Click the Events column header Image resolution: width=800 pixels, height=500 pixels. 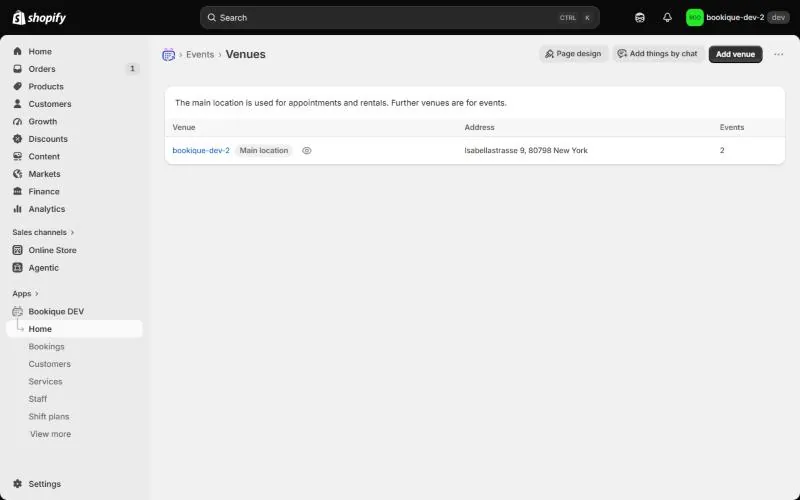point(732,128)
